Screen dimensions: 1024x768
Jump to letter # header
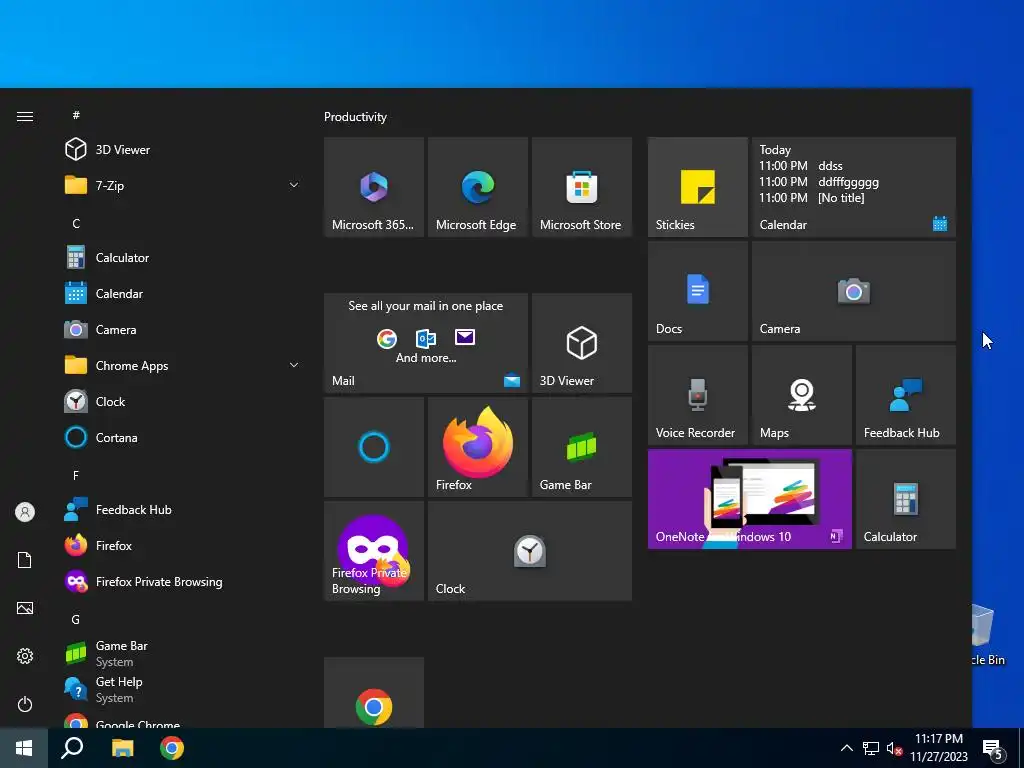pos(76,115)
